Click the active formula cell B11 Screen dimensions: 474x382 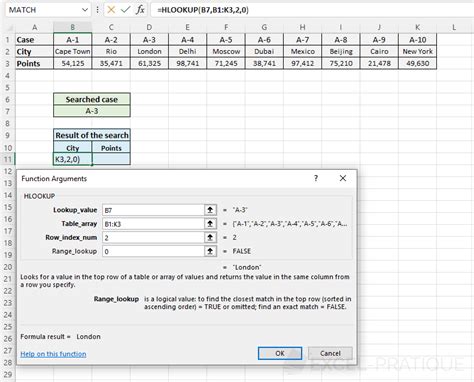(x=72, y=159)
